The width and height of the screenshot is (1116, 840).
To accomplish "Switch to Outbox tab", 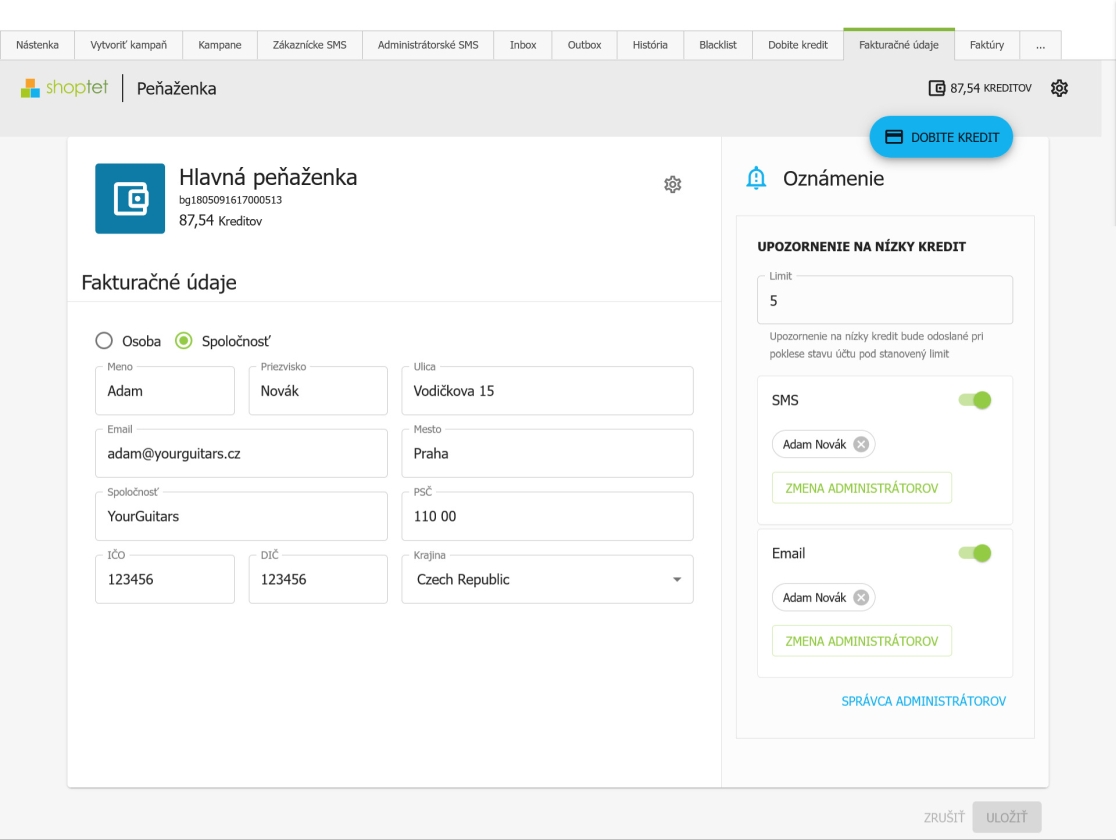I will 584,45.
